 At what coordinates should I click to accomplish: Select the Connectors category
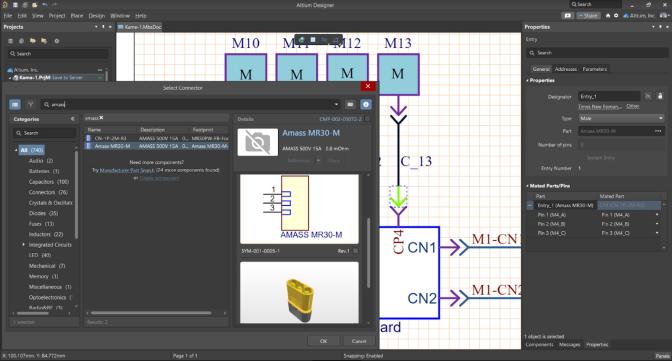coord(48,192)
